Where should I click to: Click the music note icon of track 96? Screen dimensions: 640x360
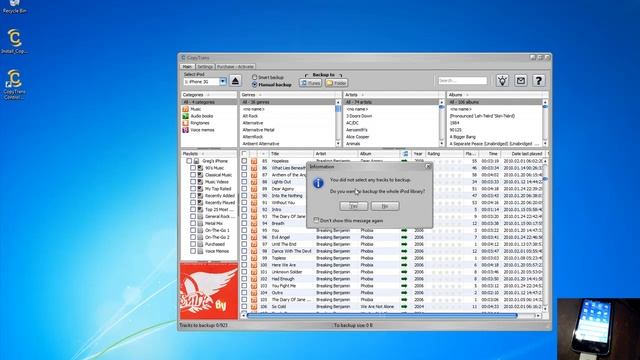[x=254, y=237]
